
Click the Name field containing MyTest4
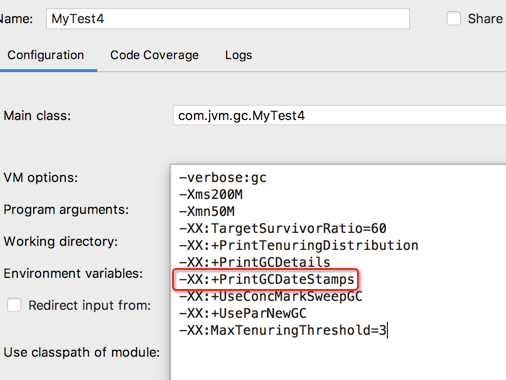point(228,19)
